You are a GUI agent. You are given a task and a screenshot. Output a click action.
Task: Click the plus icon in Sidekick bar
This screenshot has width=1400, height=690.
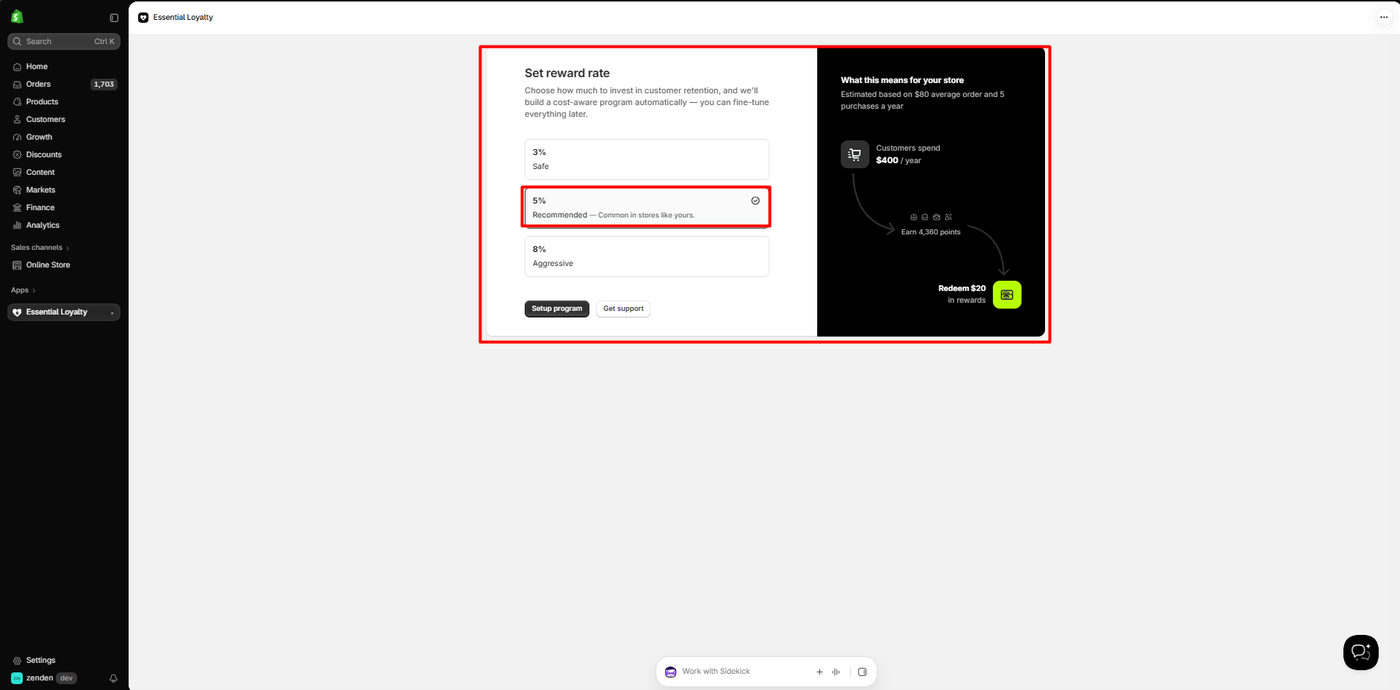[819, 672]
